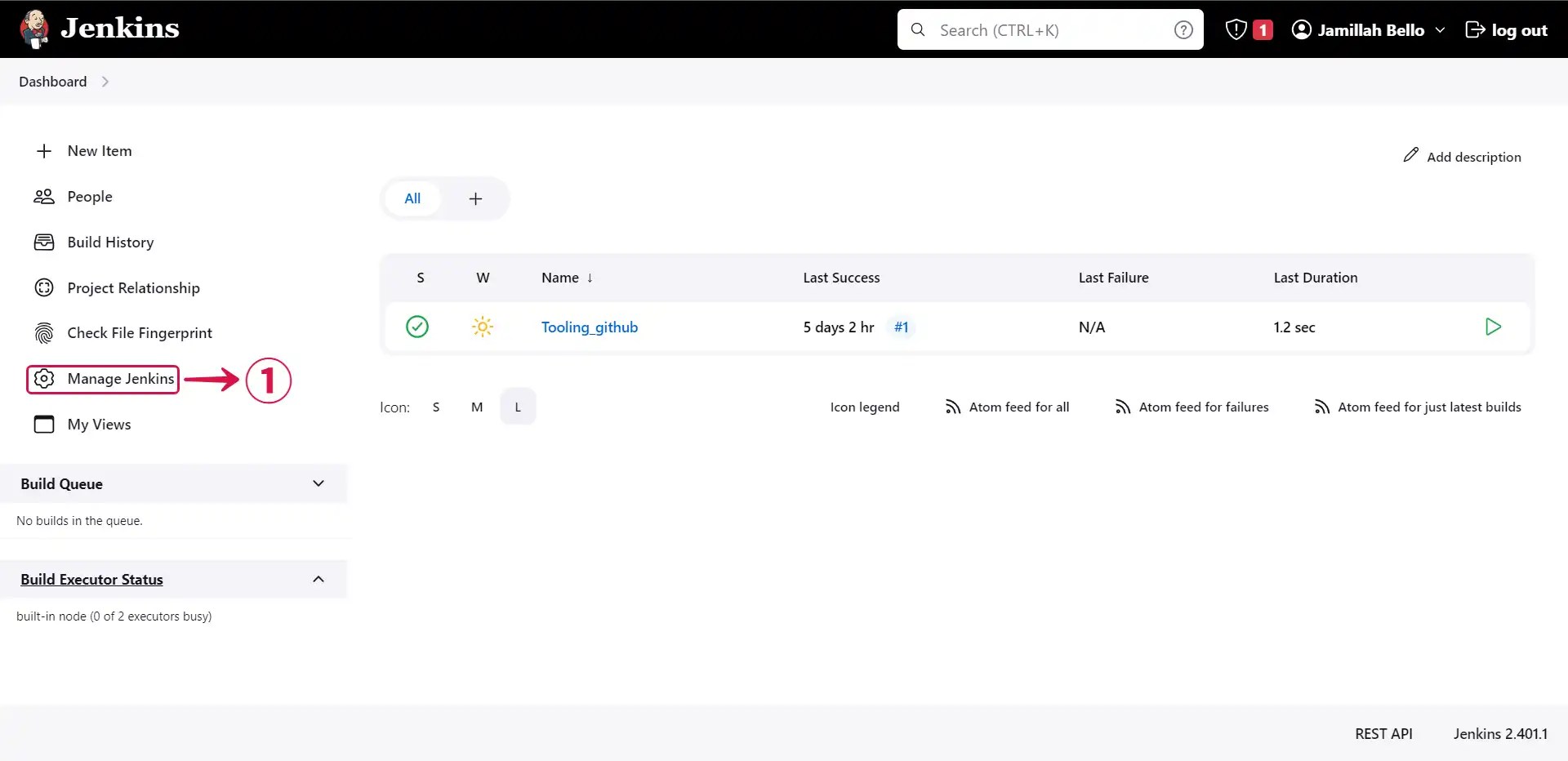Collapse the Build Executor Status section

click(x=318, y=579)
